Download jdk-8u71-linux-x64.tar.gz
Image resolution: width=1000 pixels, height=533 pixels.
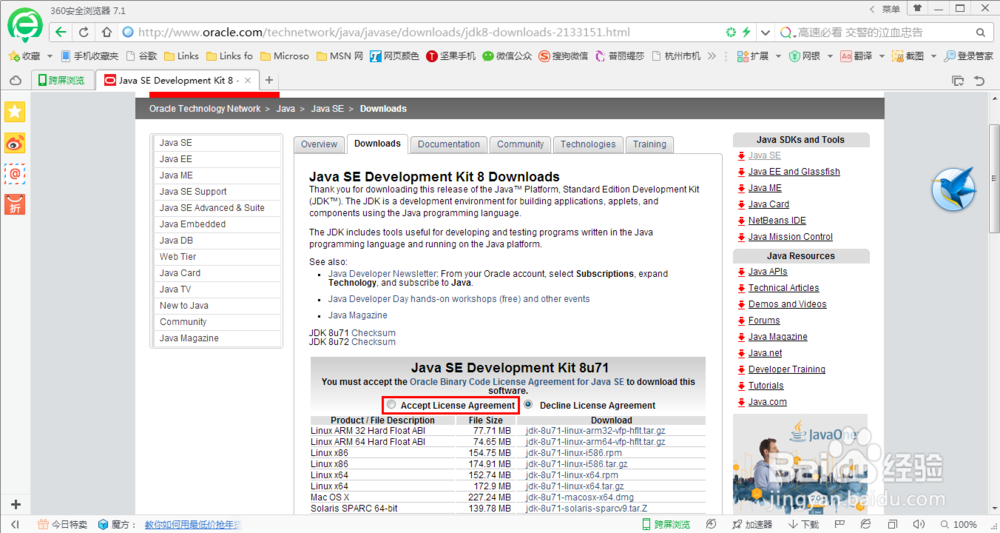[x=575, y=486]
